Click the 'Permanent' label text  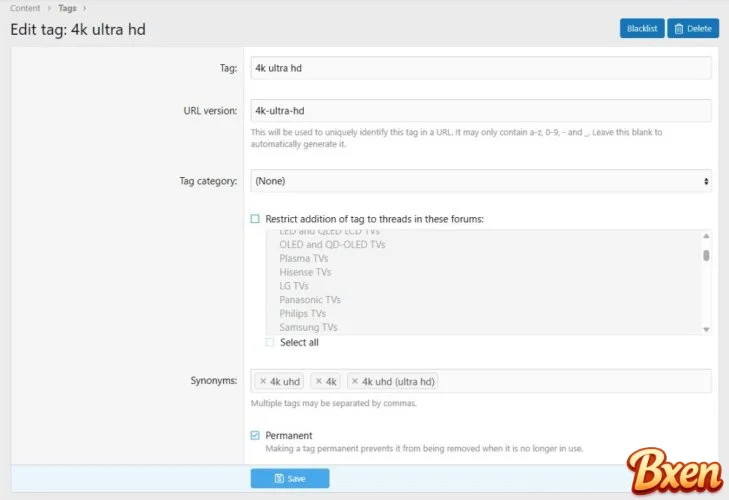click(x=289, y=435)
